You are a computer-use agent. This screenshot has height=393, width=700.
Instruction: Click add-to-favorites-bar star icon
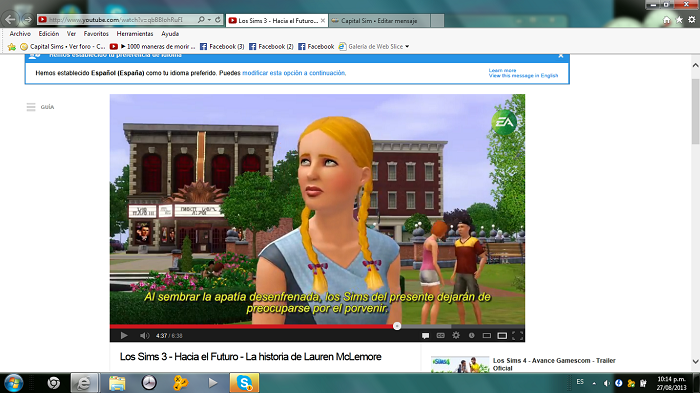[x=12, y=46]
